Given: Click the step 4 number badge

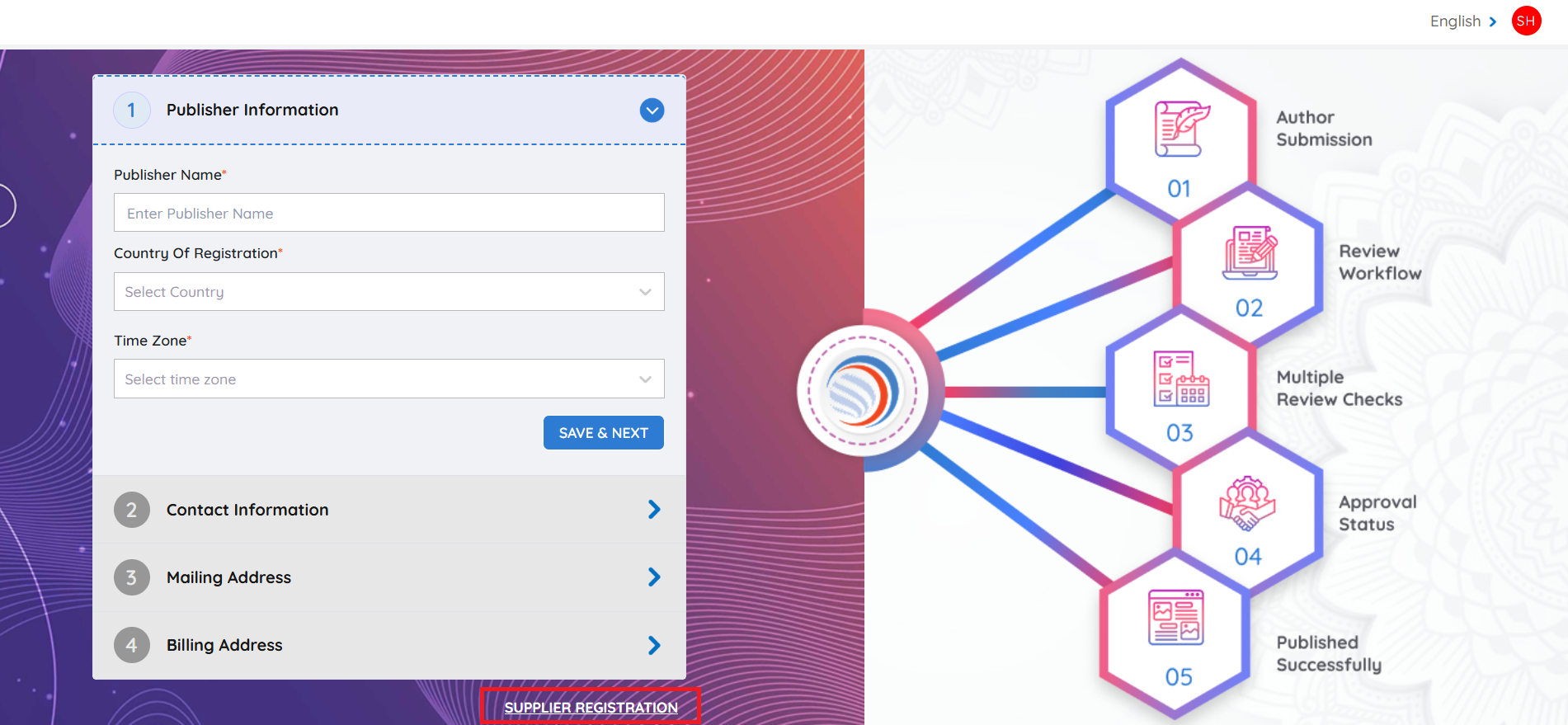Looking at the screenshot, I should point(131,645).
